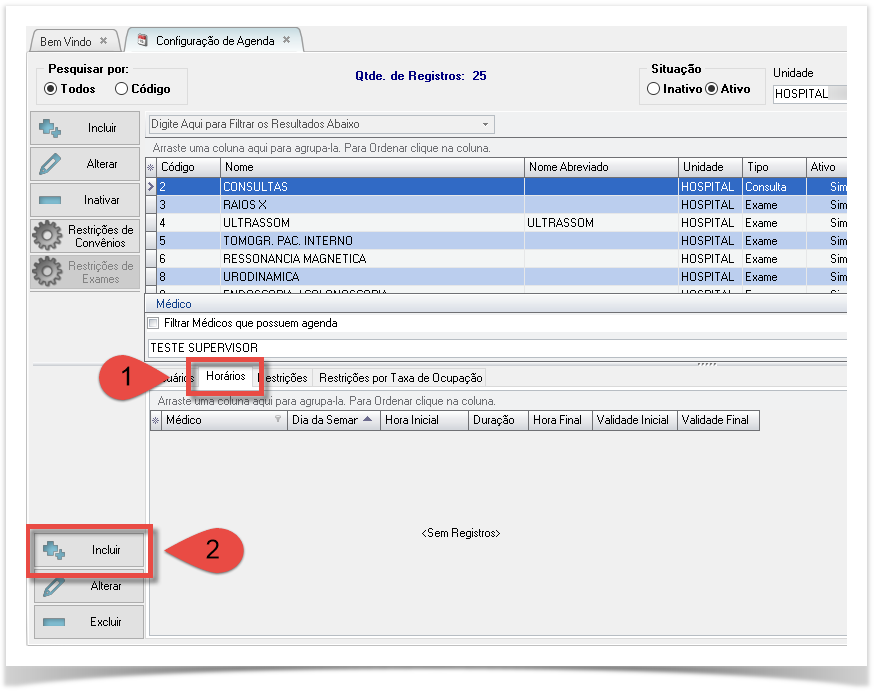This screenshot has height=695, width=881.
Task: Click the Inativar minus icon
Action: coord(51,200)
